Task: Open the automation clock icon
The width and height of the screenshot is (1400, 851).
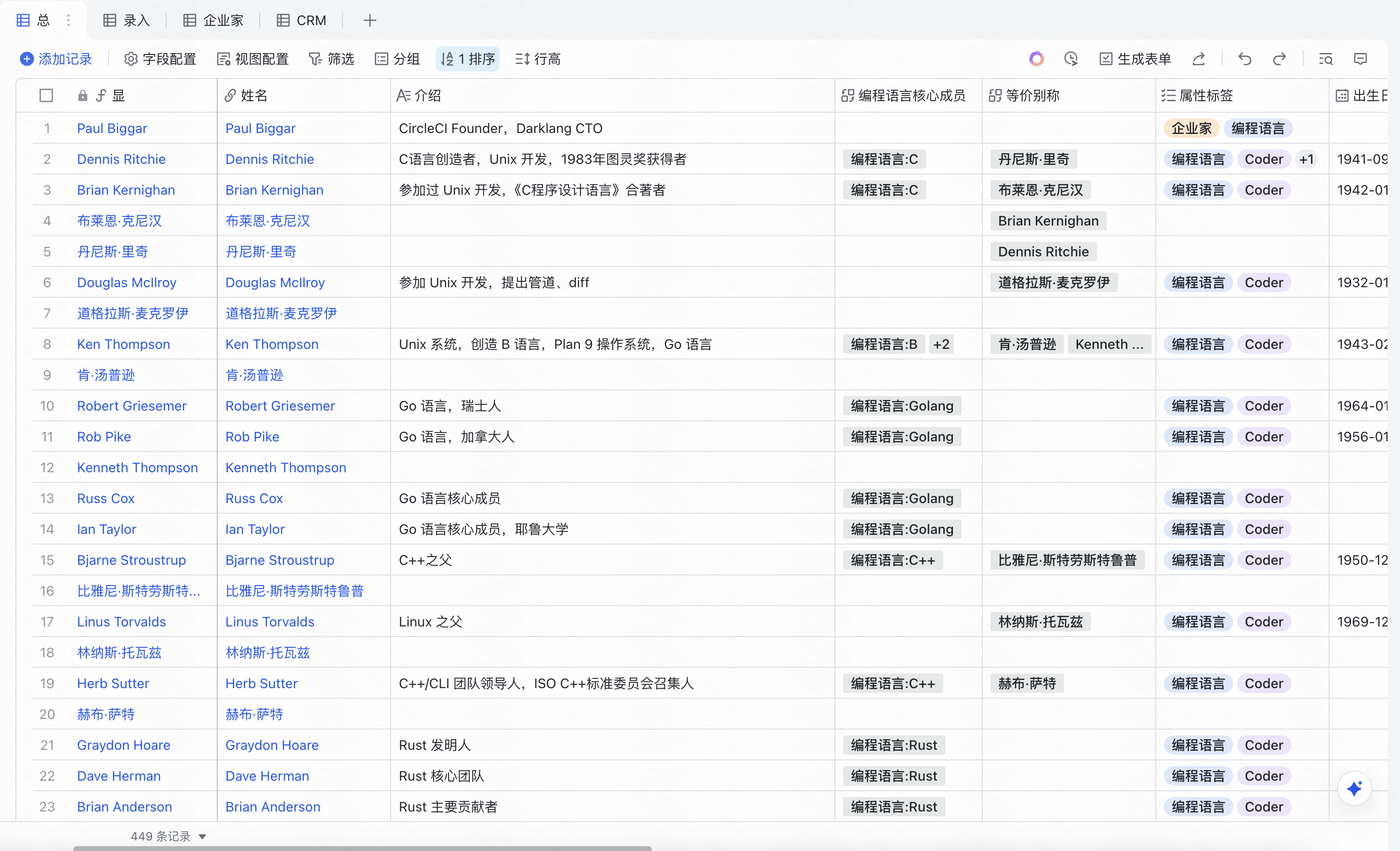Action: [1071, 59]
